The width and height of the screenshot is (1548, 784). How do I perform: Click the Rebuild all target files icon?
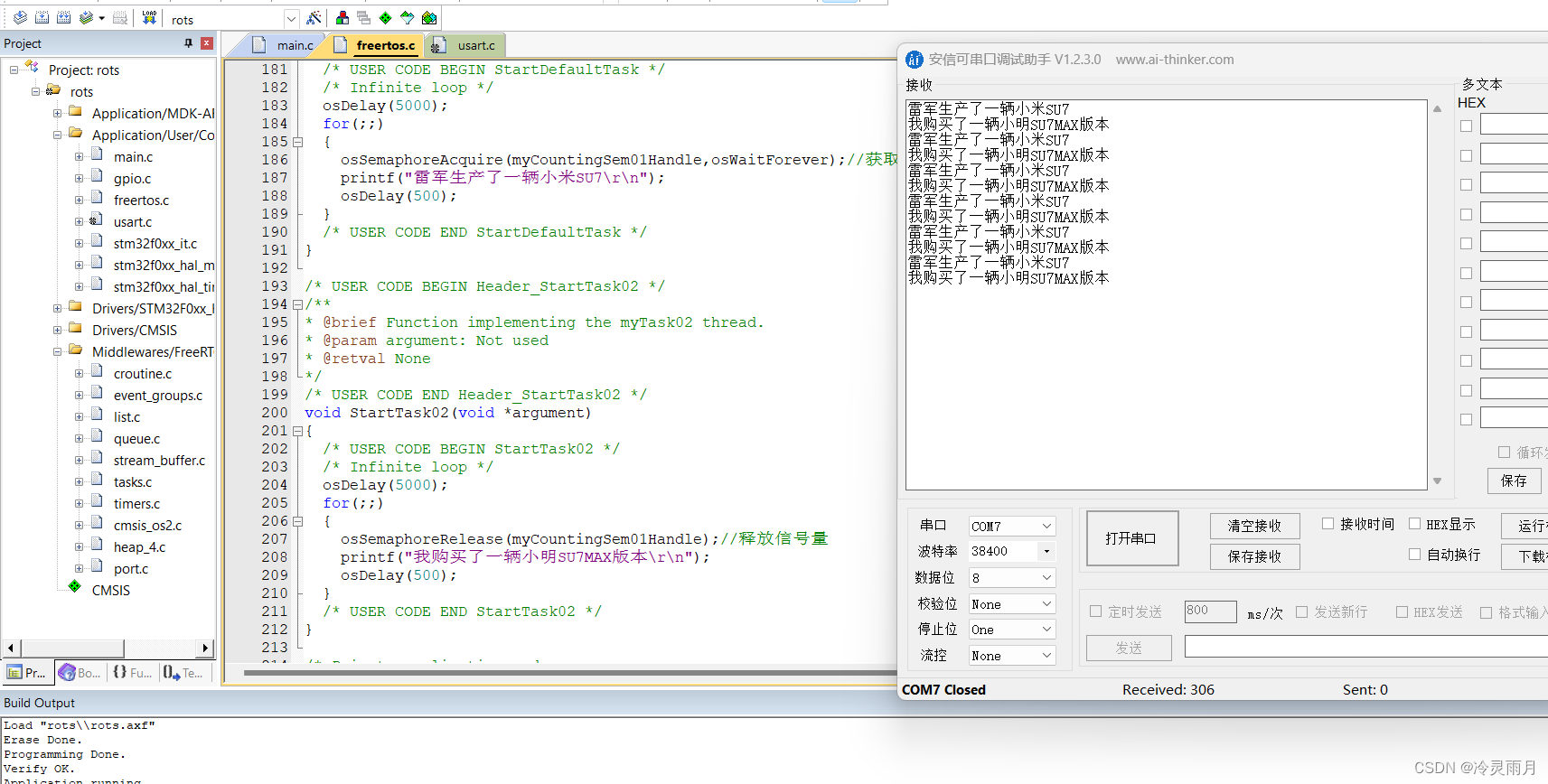(63, 18)
